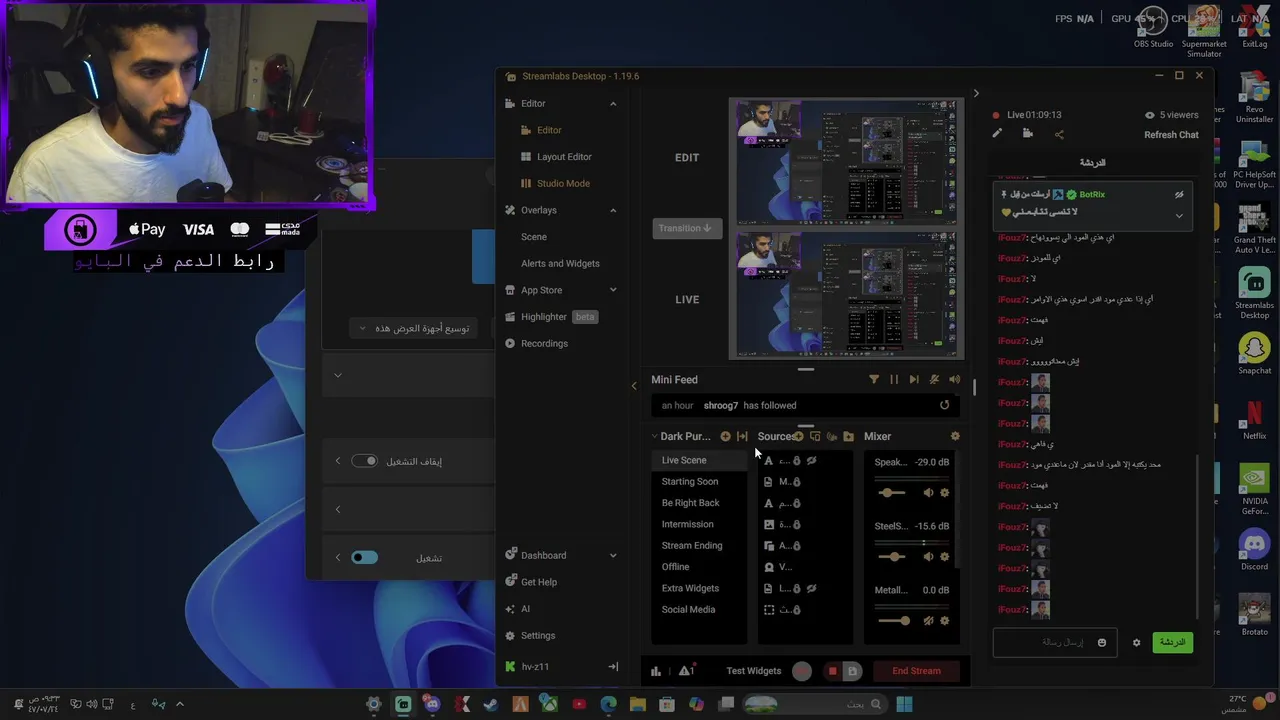1280x720 pixels.
Task: Click Mini Feed volume speaker icon
Action: 954,380
